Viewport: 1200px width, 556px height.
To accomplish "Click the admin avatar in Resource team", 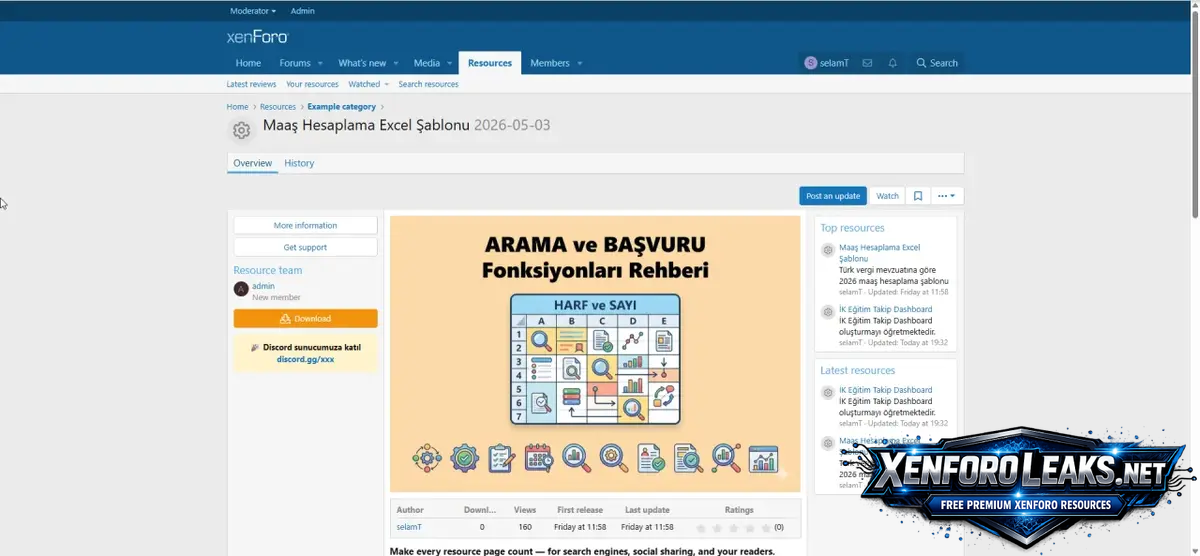I will [x=241, y=289].
